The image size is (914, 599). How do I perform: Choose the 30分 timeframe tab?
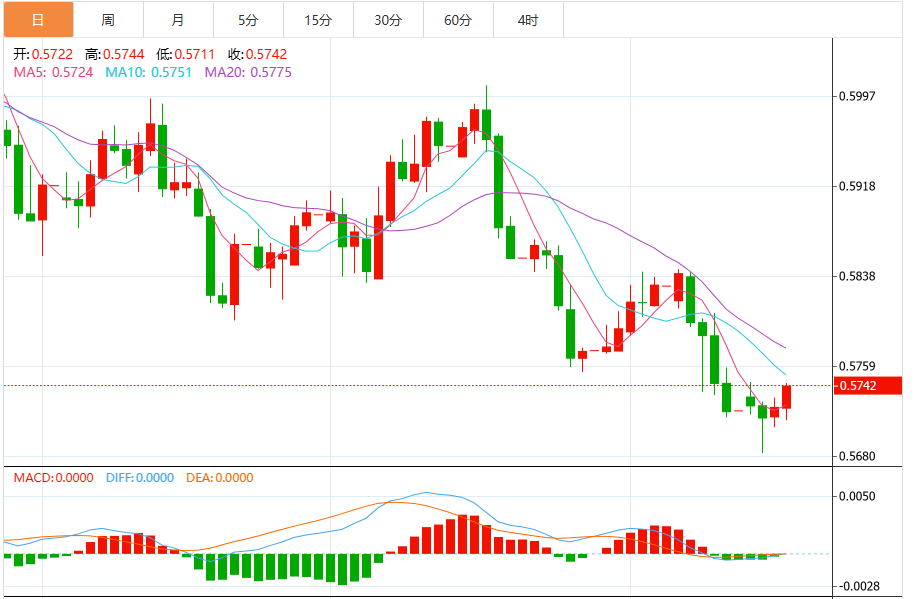388,20
